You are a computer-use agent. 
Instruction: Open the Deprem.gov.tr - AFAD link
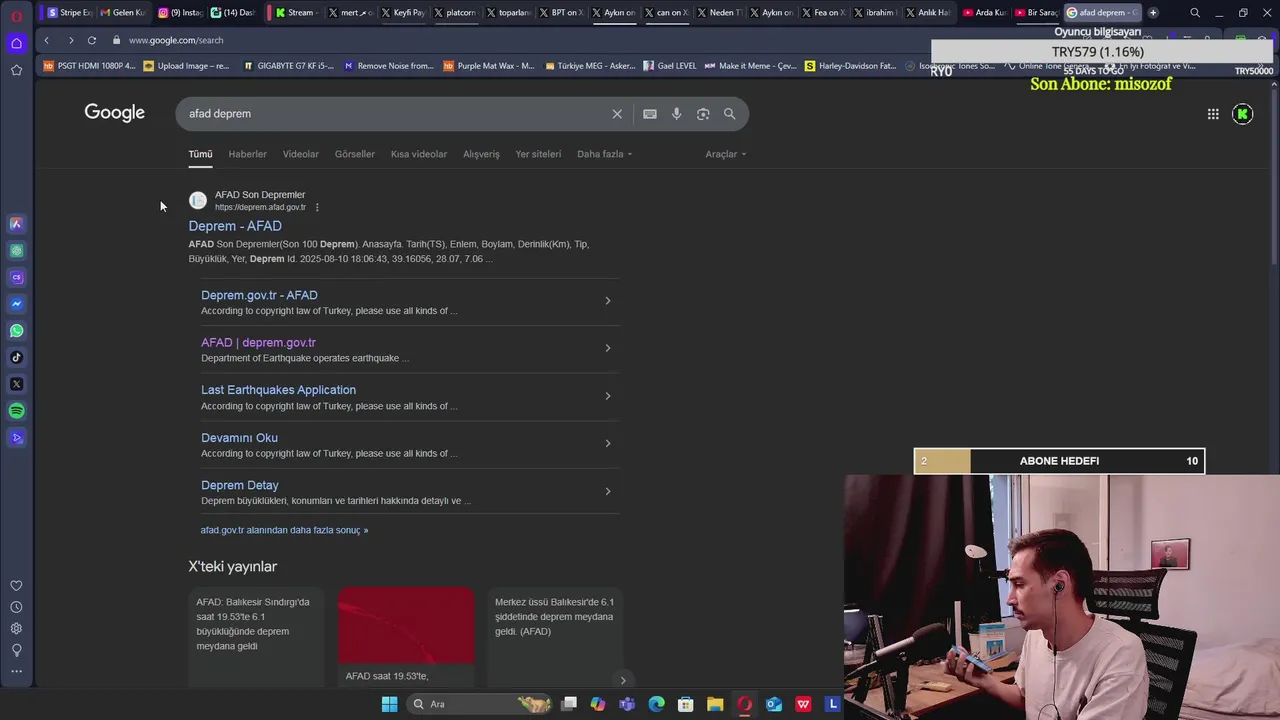pyautogui.click(x=259, y=295)
